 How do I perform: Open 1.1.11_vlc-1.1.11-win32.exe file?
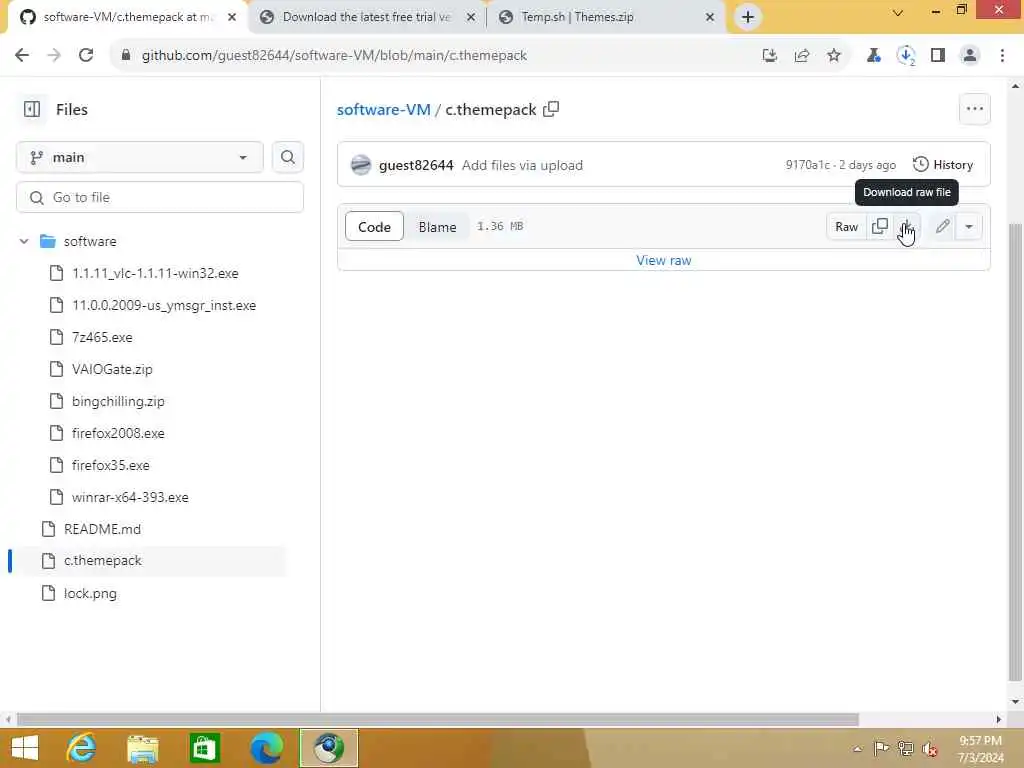point(155,273)
